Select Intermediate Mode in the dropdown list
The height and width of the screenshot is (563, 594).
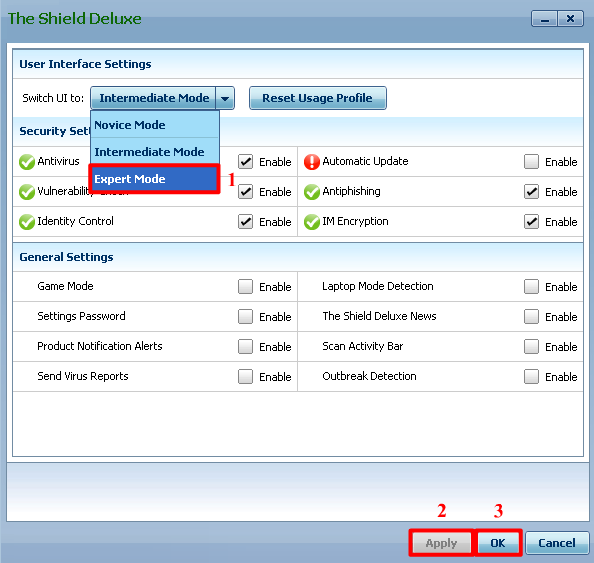point(155,152)
